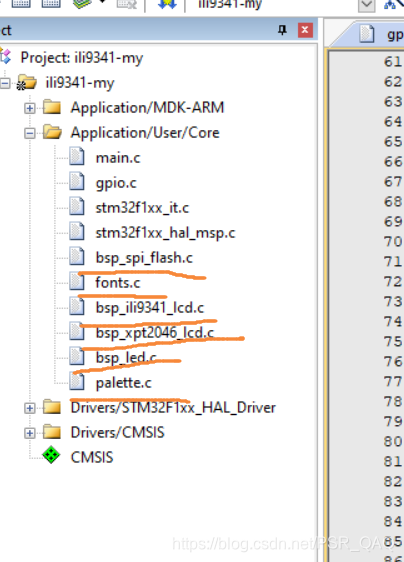Click line number 72 in the editor gutter
This screenshot has height=562, width=404.
click(393, 282)
